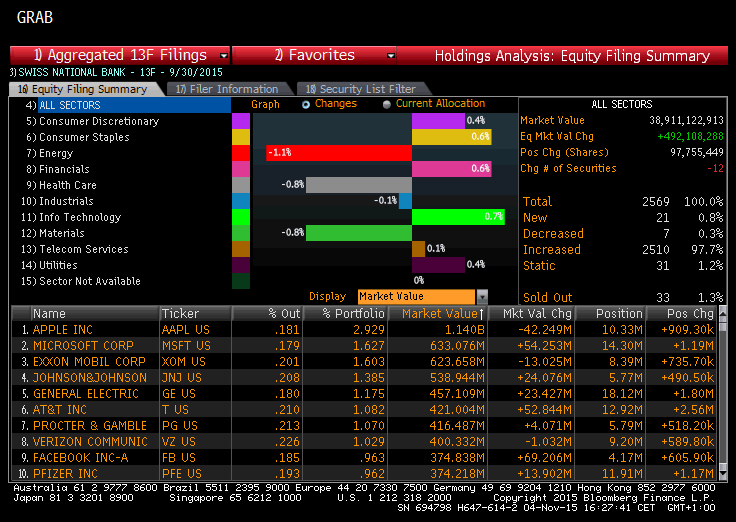Screen dimensions: 736x522
Task: Expand the Display Market Value dropdown arrow
Action: coord(482,297)
